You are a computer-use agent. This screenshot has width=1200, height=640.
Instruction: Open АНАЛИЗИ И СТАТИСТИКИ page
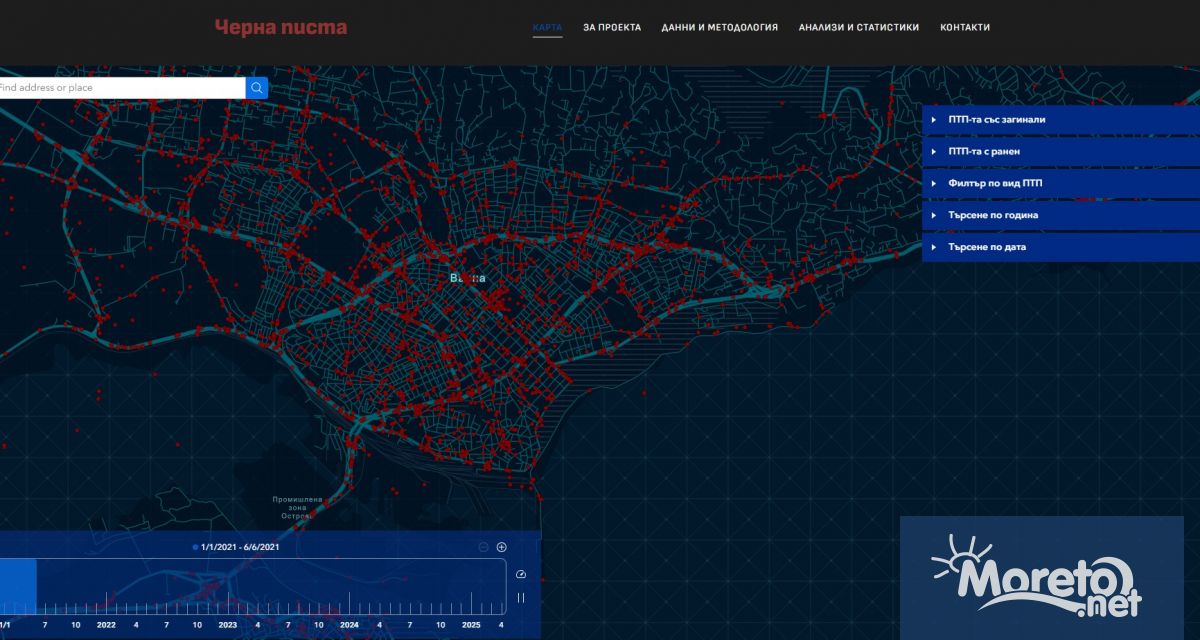[858, 28]
